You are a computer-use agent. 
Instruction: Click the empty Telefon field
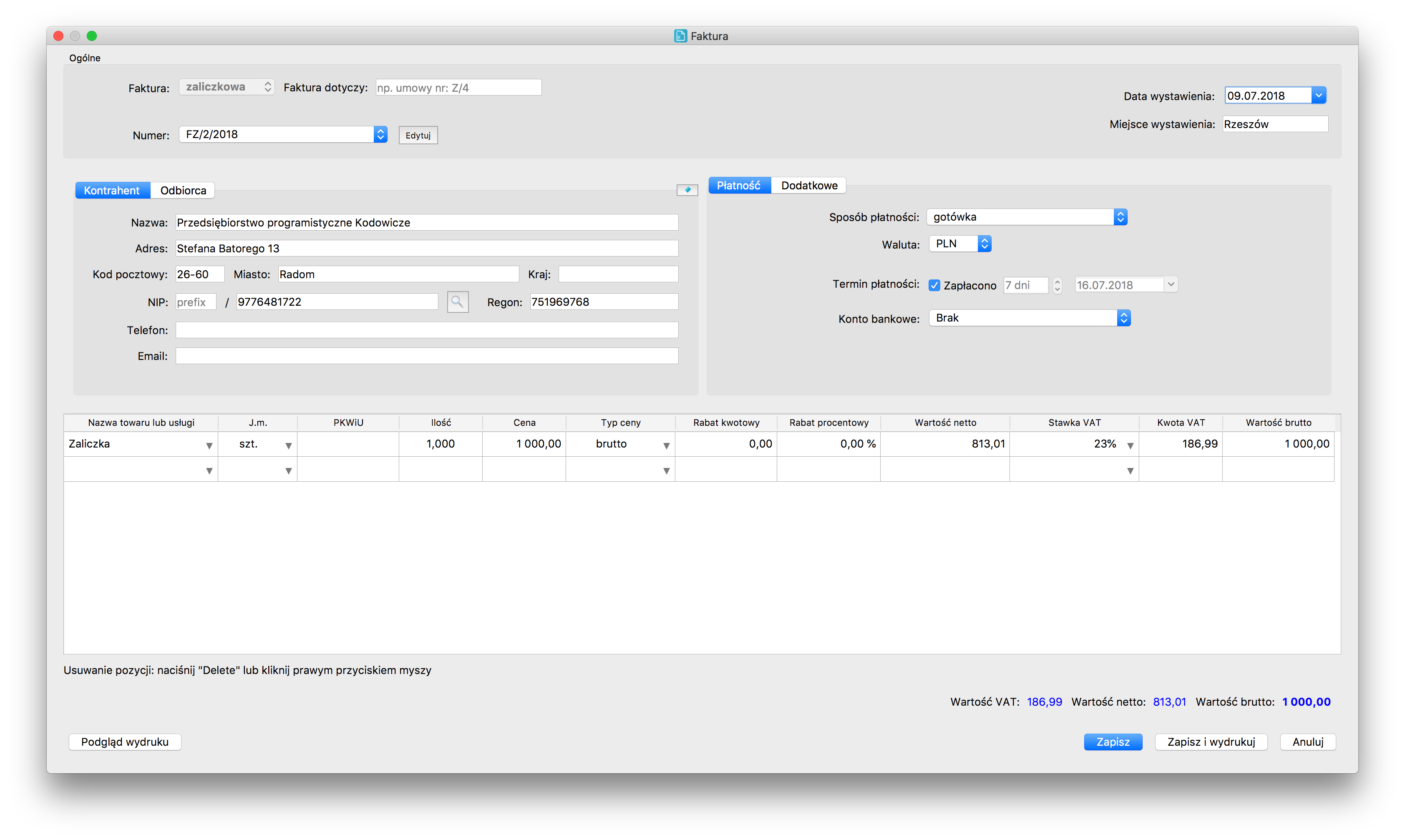[x=427, y=330]
